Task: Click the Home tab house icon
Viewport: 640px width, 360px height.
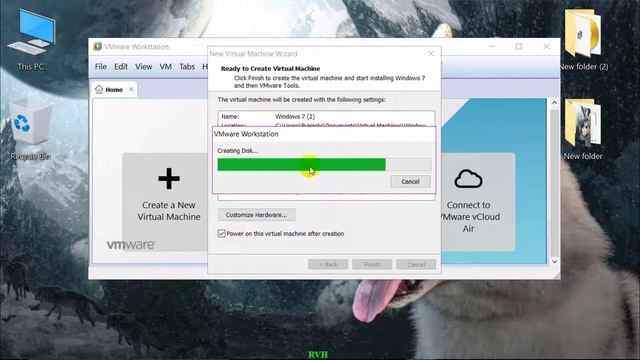Action: [99, 89]
